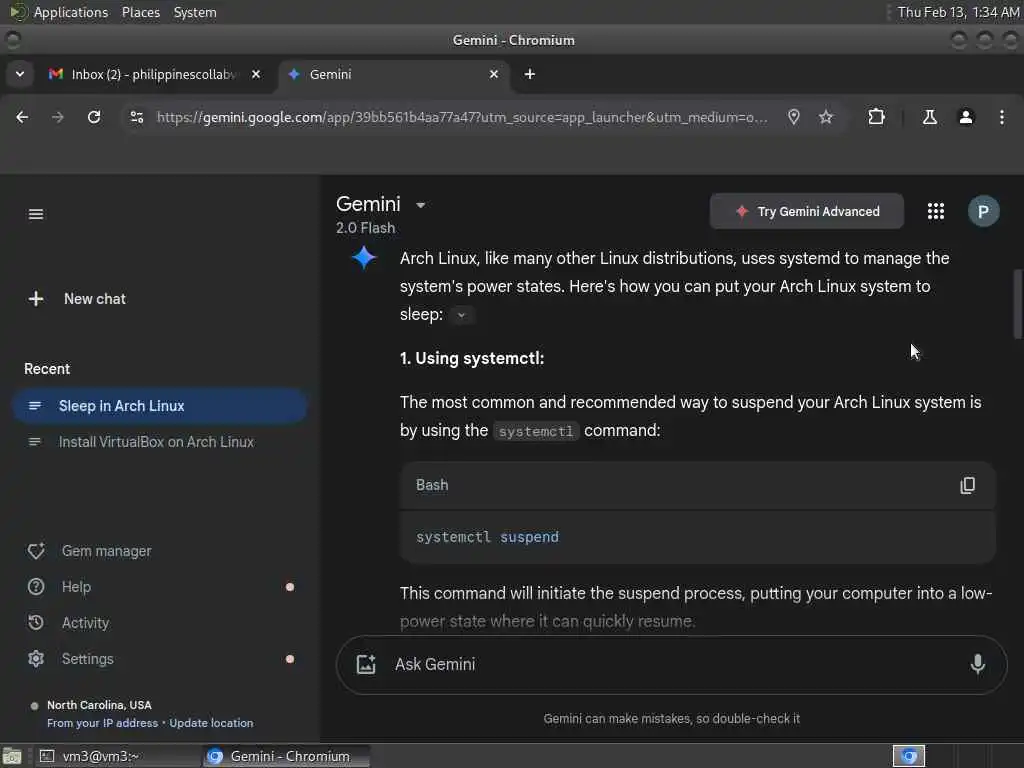1024x768 pixels.
Task: Click the inline systemctl code chip
Action: click(536, 431)
